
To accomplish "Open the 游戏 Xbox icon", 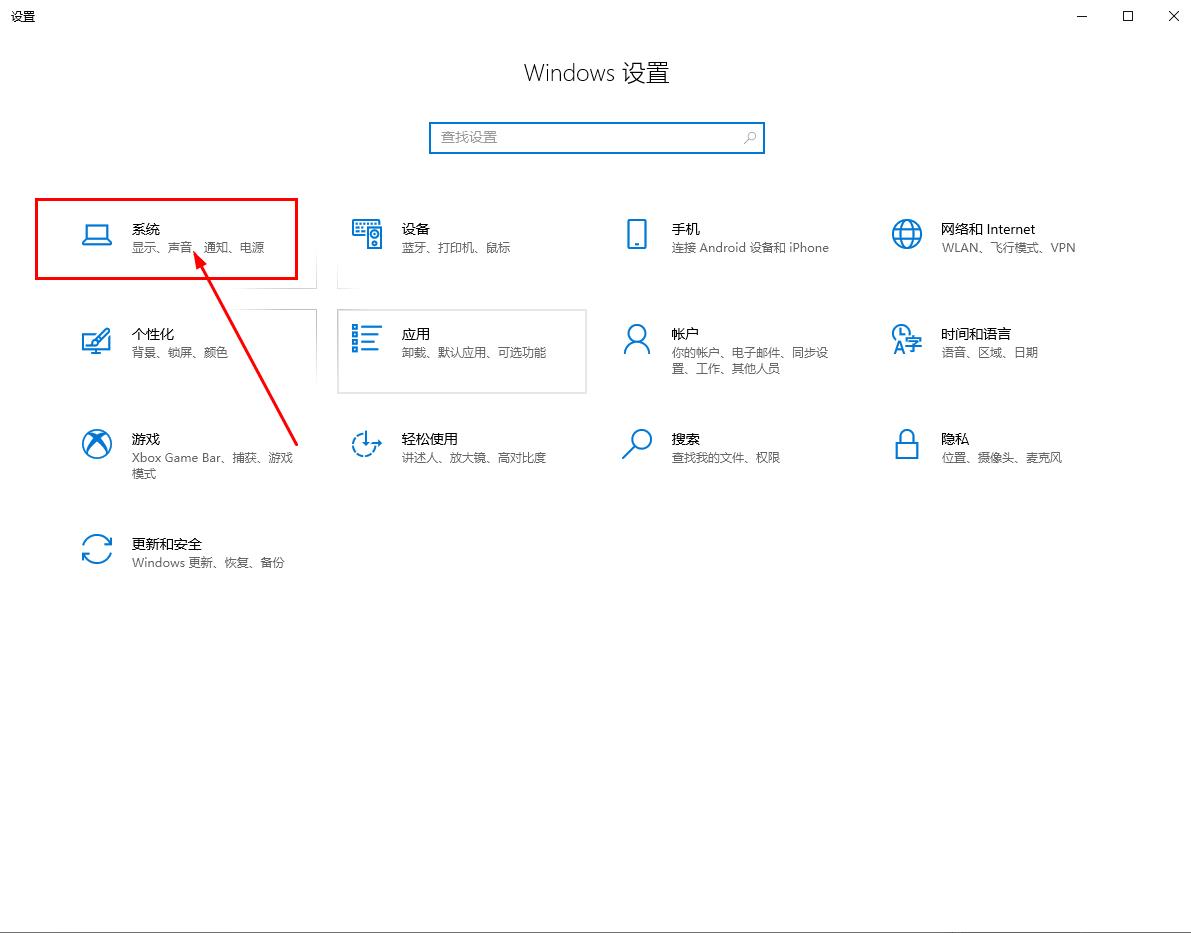I will click(x=96, y=444).
